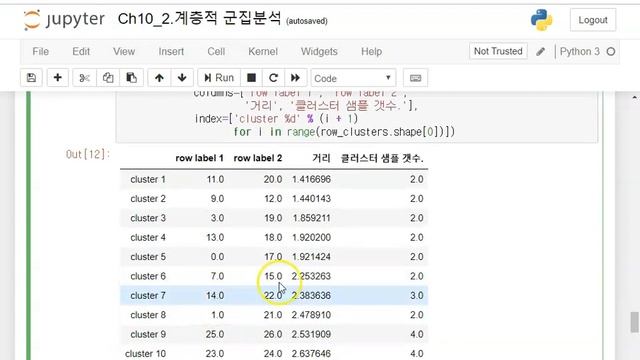The height and width of the screenshot is (360, 640).
Task: Copy selected cells icon
Action: pyautogui.click(x=108, y=78)
